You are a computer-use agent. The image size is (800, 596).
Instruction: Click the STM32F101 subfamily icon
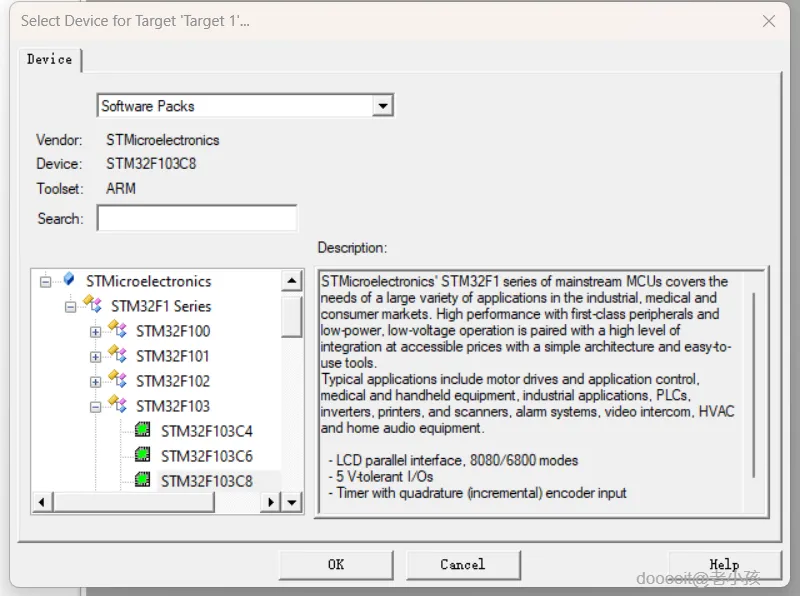coord(118,354)
